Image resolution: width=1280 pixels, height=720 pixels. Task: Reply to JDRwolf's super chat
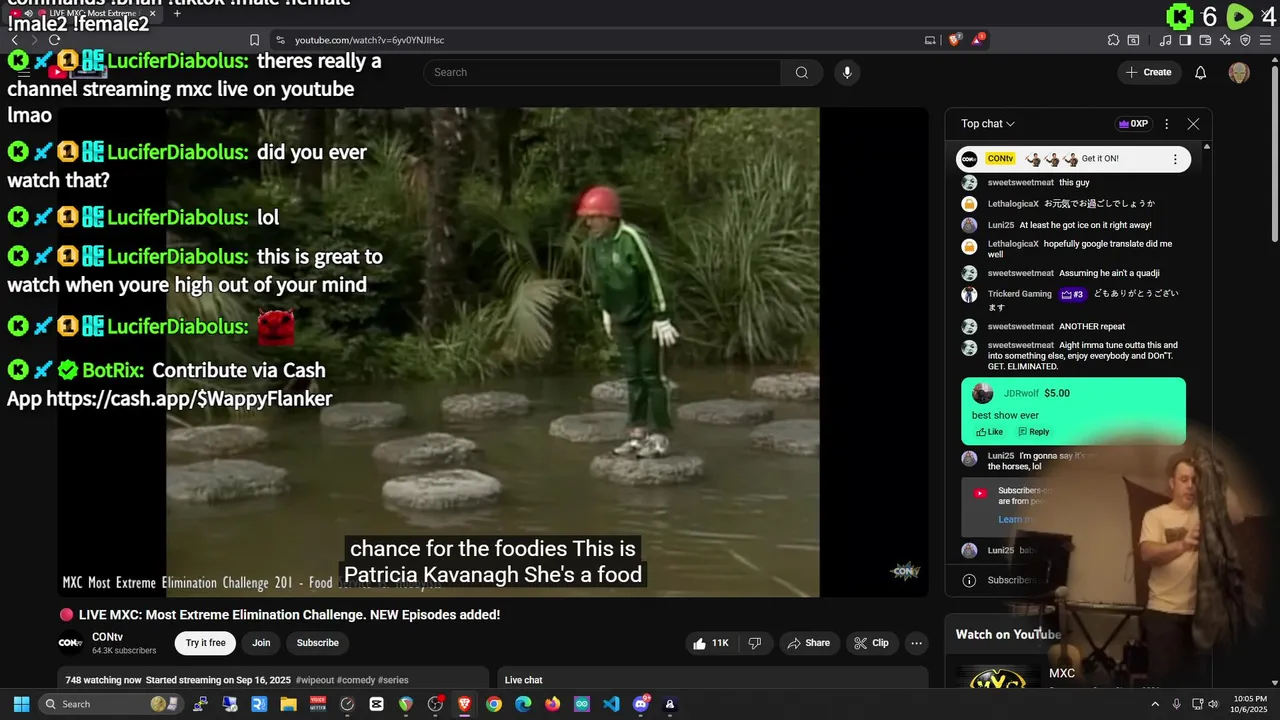point(1034,432)
